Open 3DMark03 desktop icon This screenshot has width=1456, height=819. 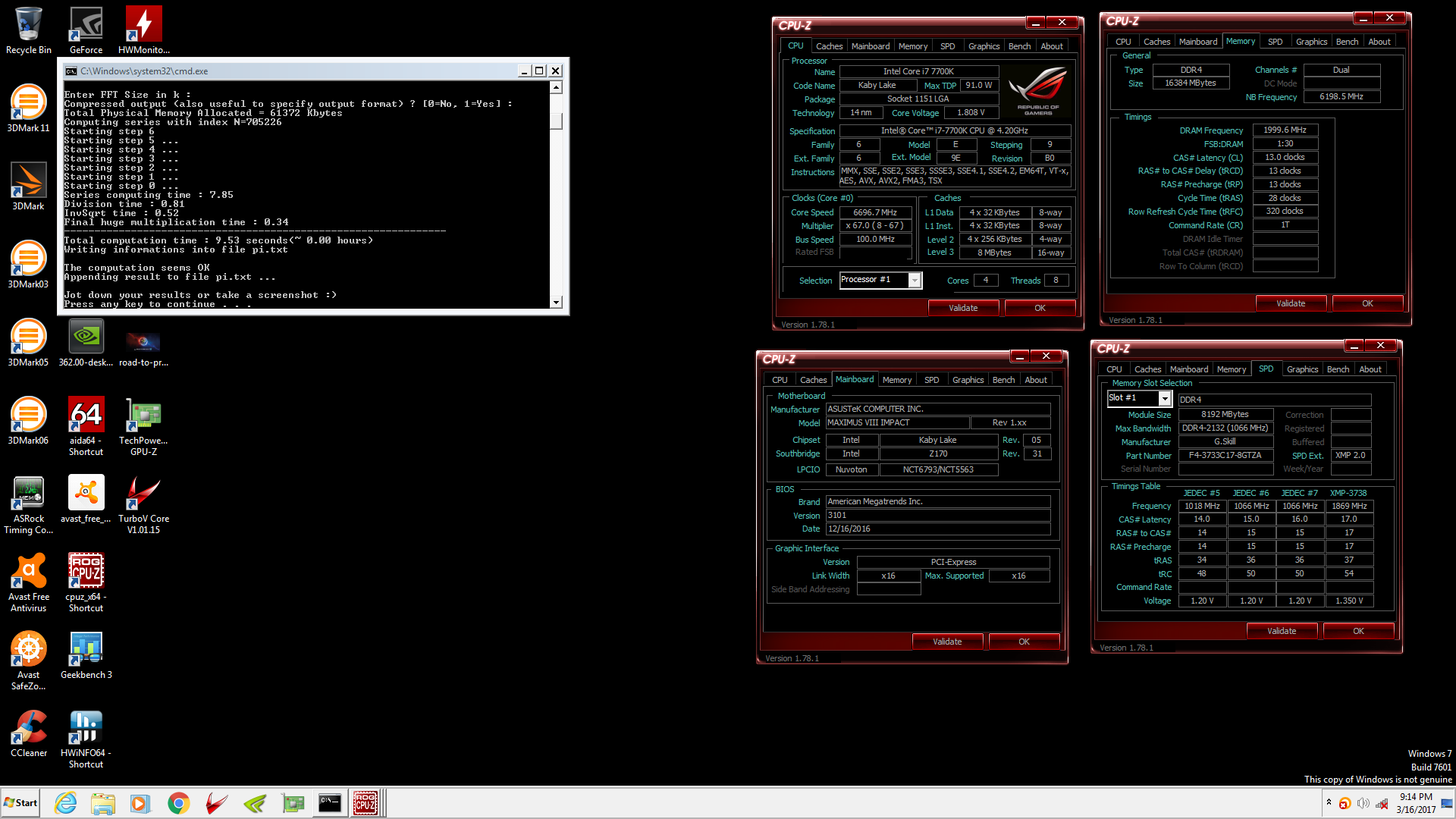29,265
